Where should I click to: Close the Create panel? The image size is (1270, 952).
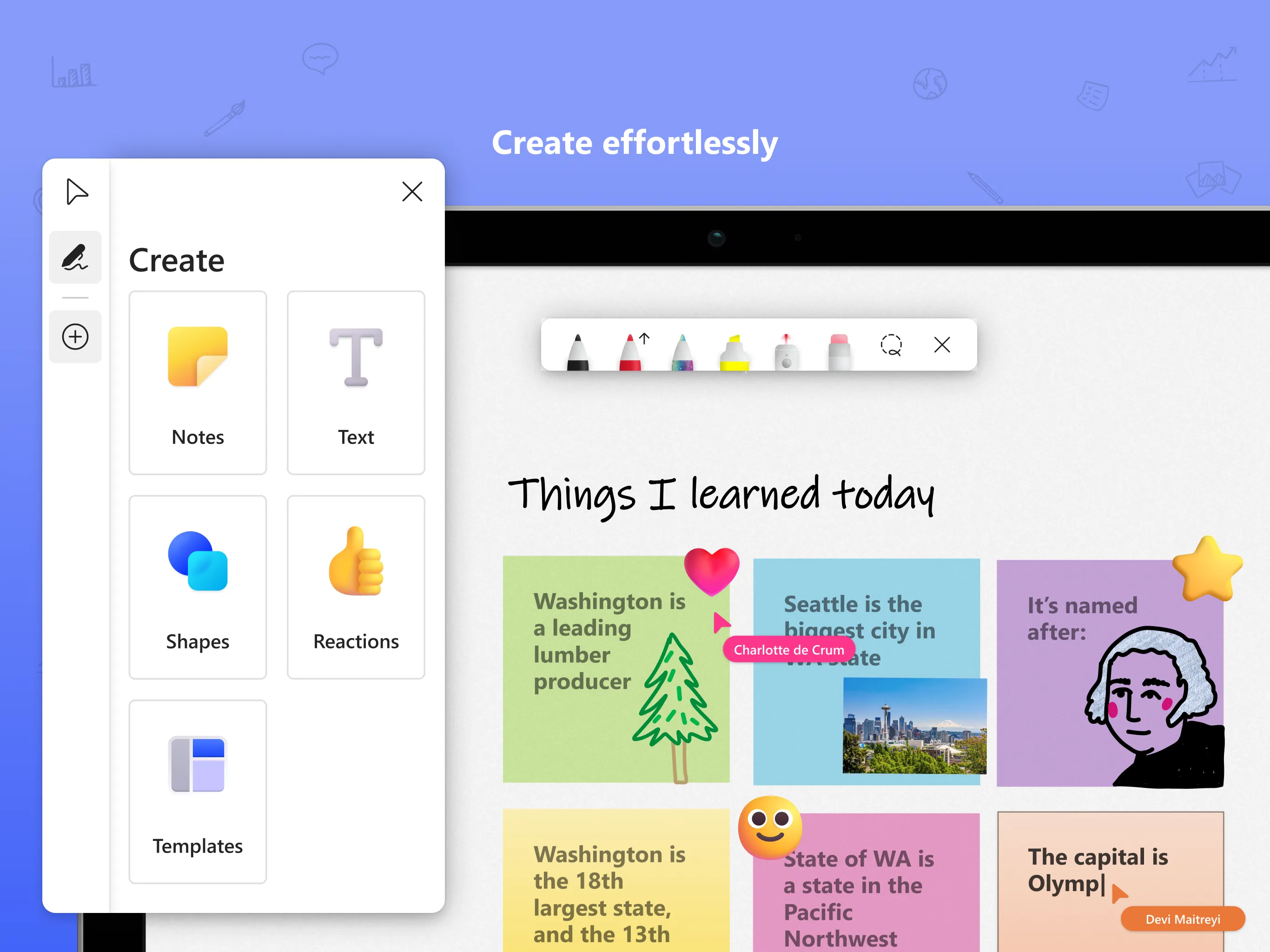(x=412, y=192)
